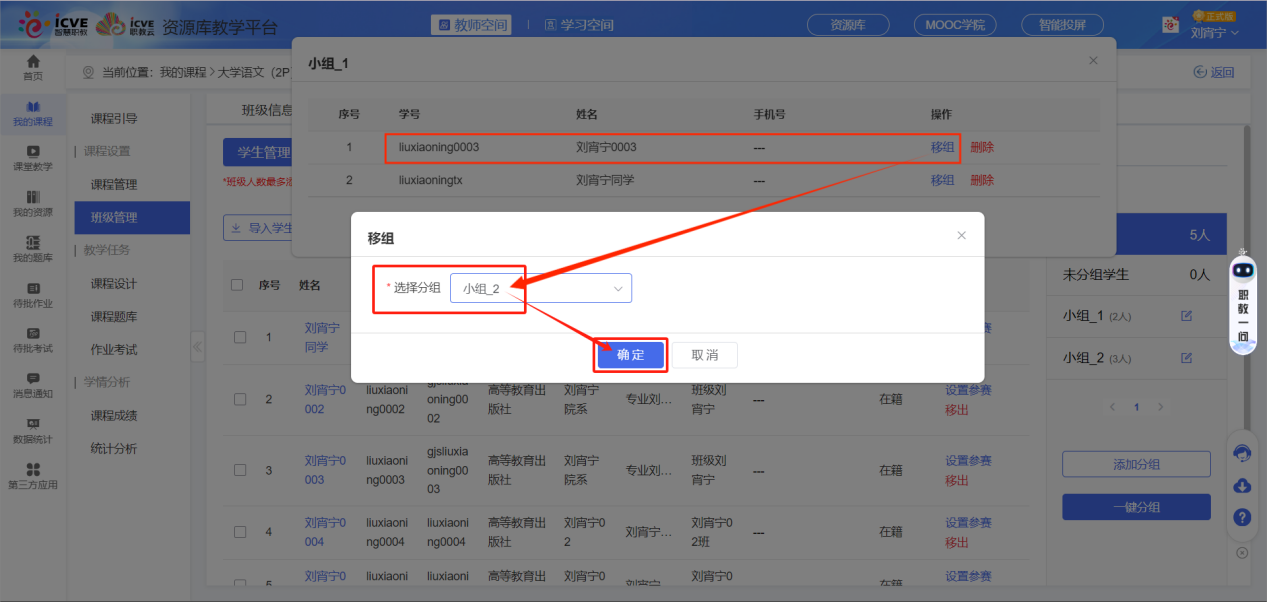Select 课程设计 in the course menu
Screen dimensions: 1267x602
pyautogui.click(x=114, y=283)
